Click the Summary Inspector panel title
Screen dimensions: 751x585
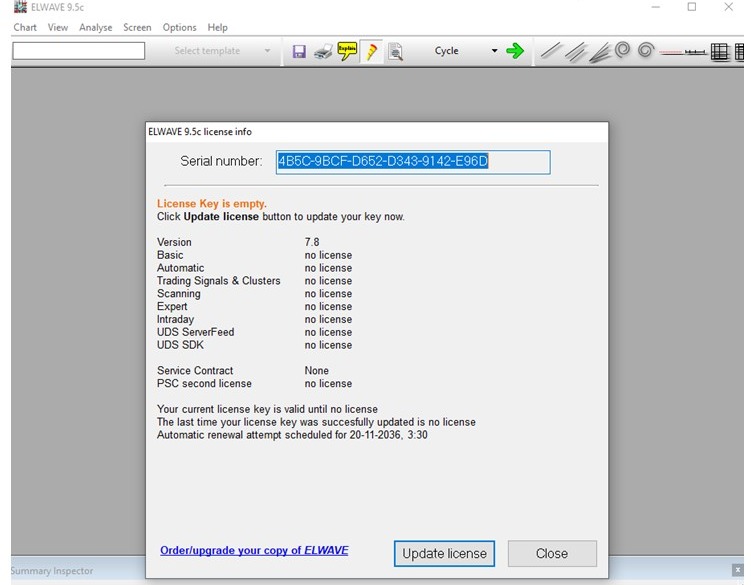pos(52,571)
